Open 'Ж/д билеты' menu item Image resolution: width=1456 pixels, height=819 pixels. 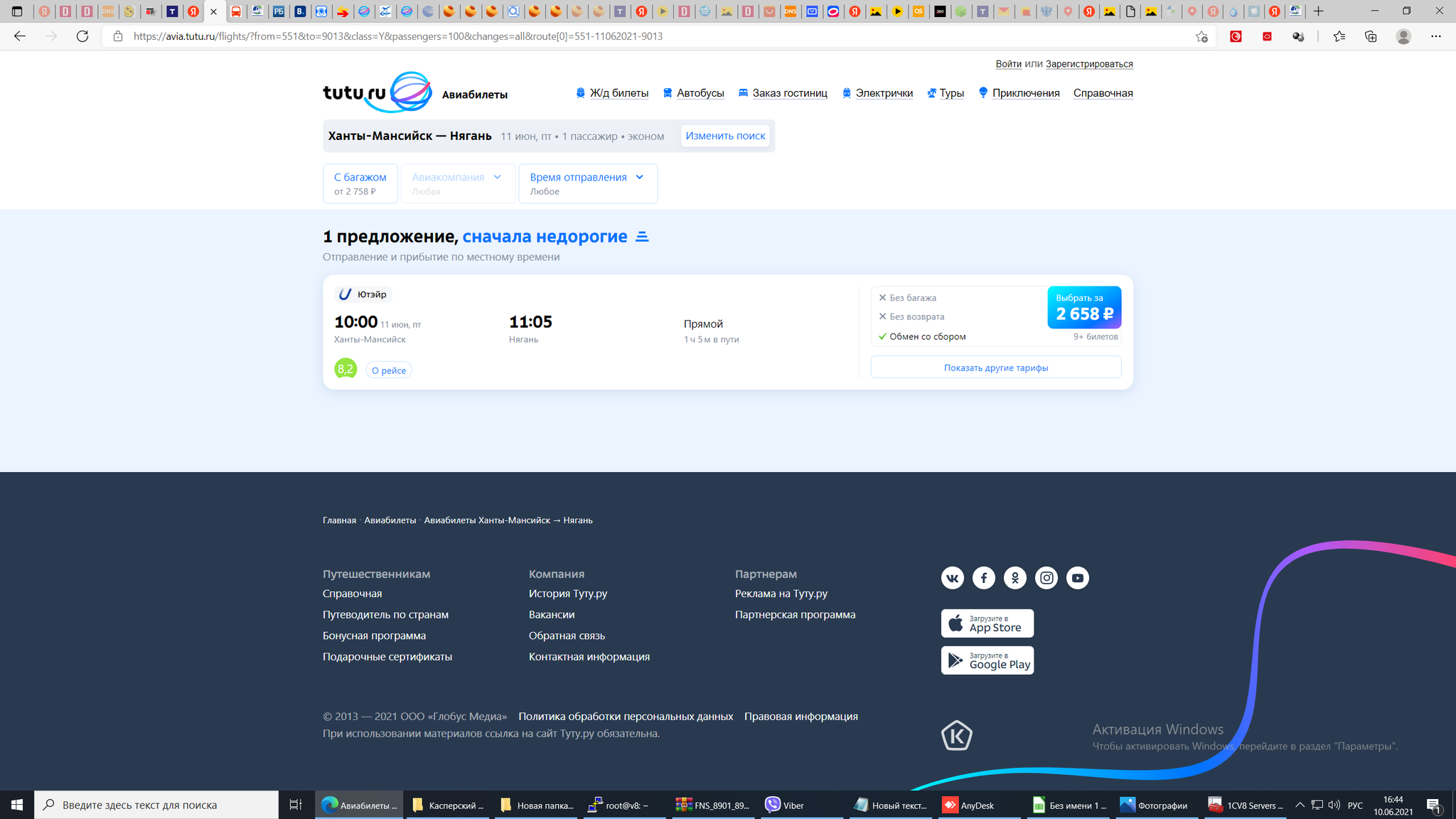point(619,93)
